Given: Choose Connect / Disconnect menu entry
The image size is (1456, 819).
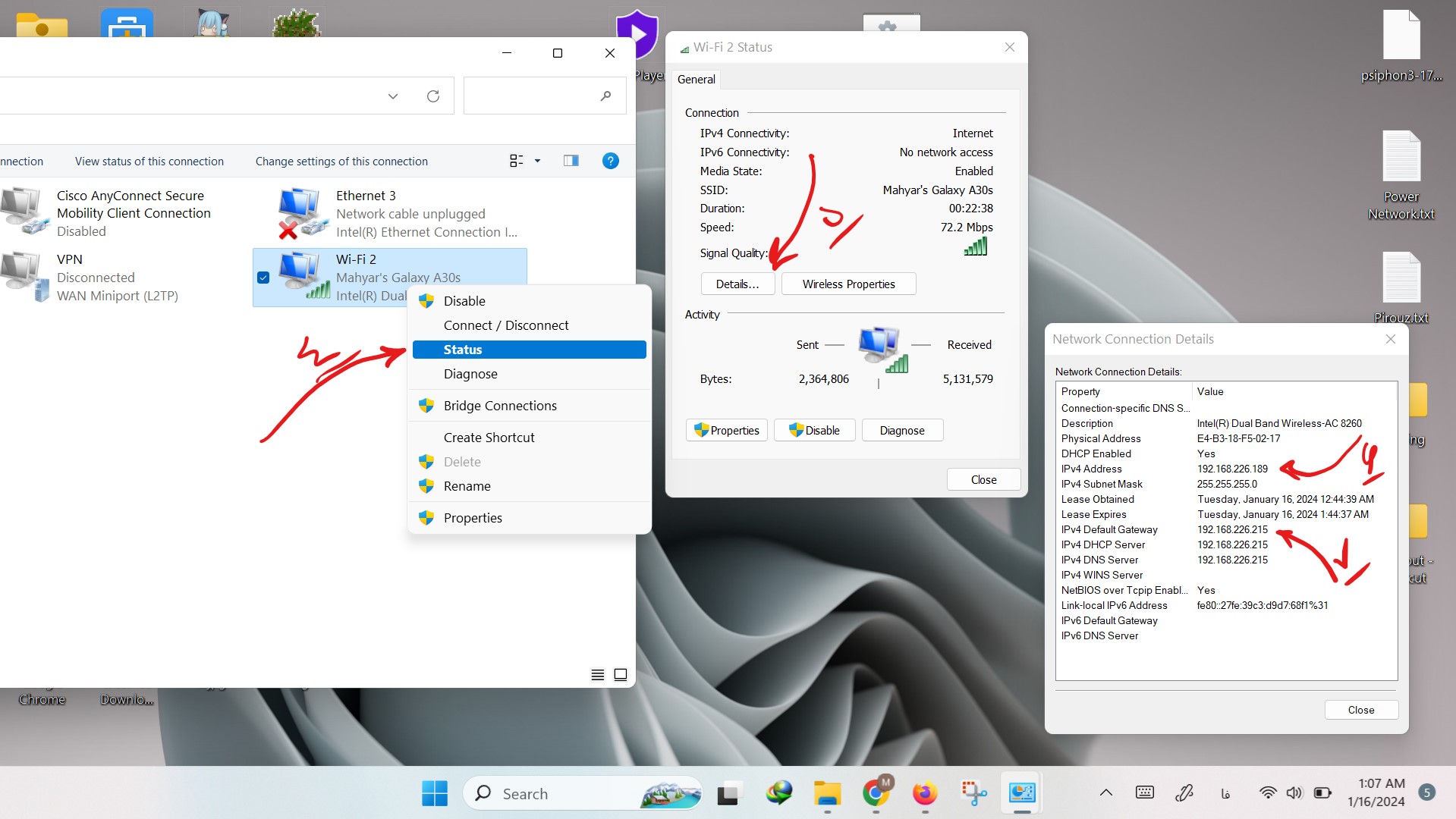Looking at the screenshot, I should (530, 325).
